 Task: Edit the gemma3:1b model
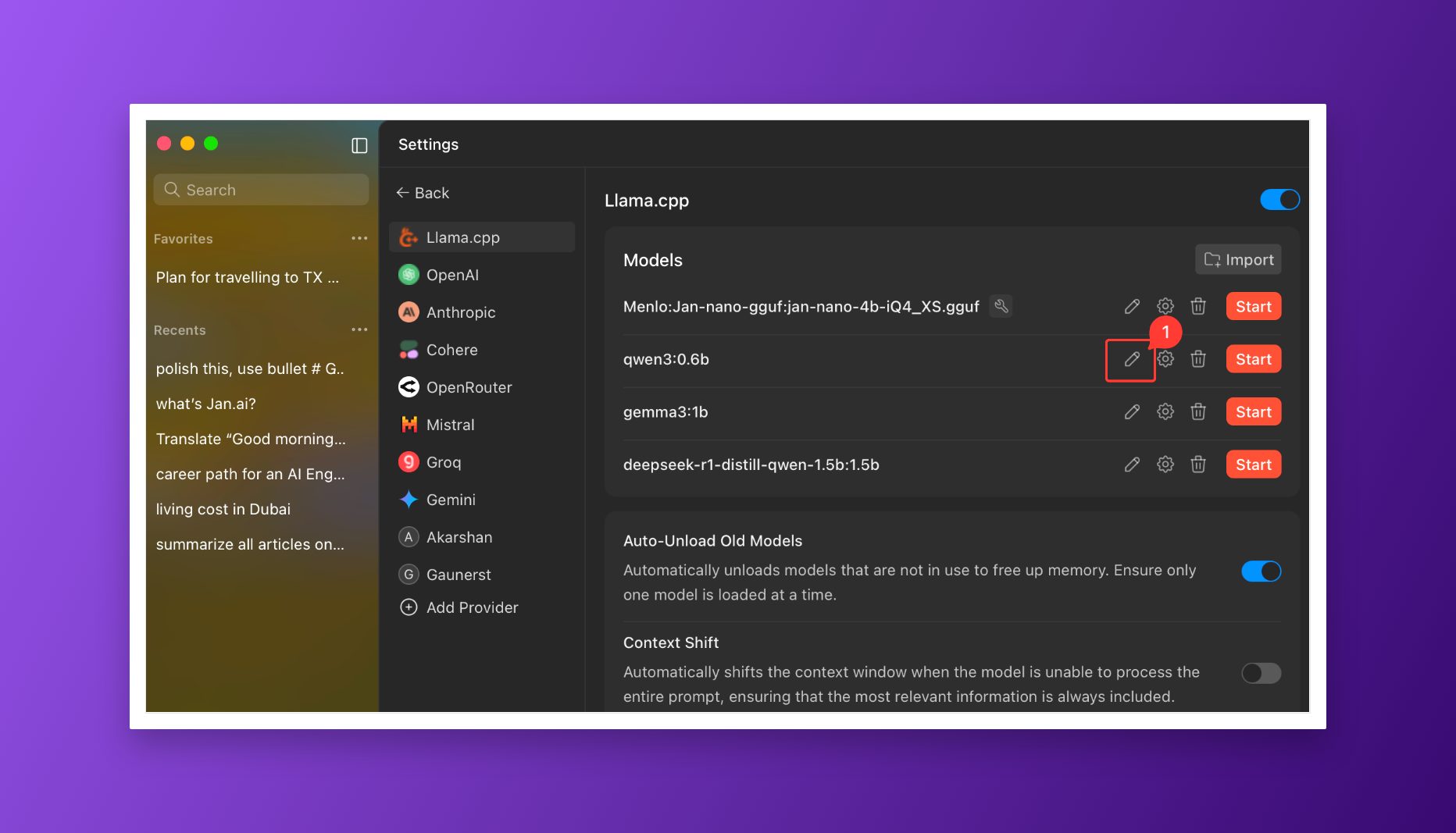click(1132, 411)
